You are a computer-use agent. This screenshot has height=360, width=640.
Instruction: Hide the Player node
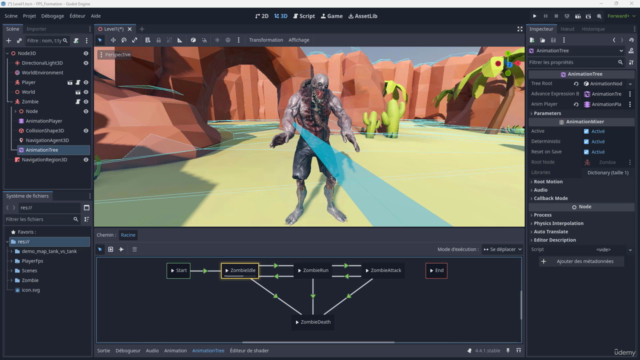86,82
